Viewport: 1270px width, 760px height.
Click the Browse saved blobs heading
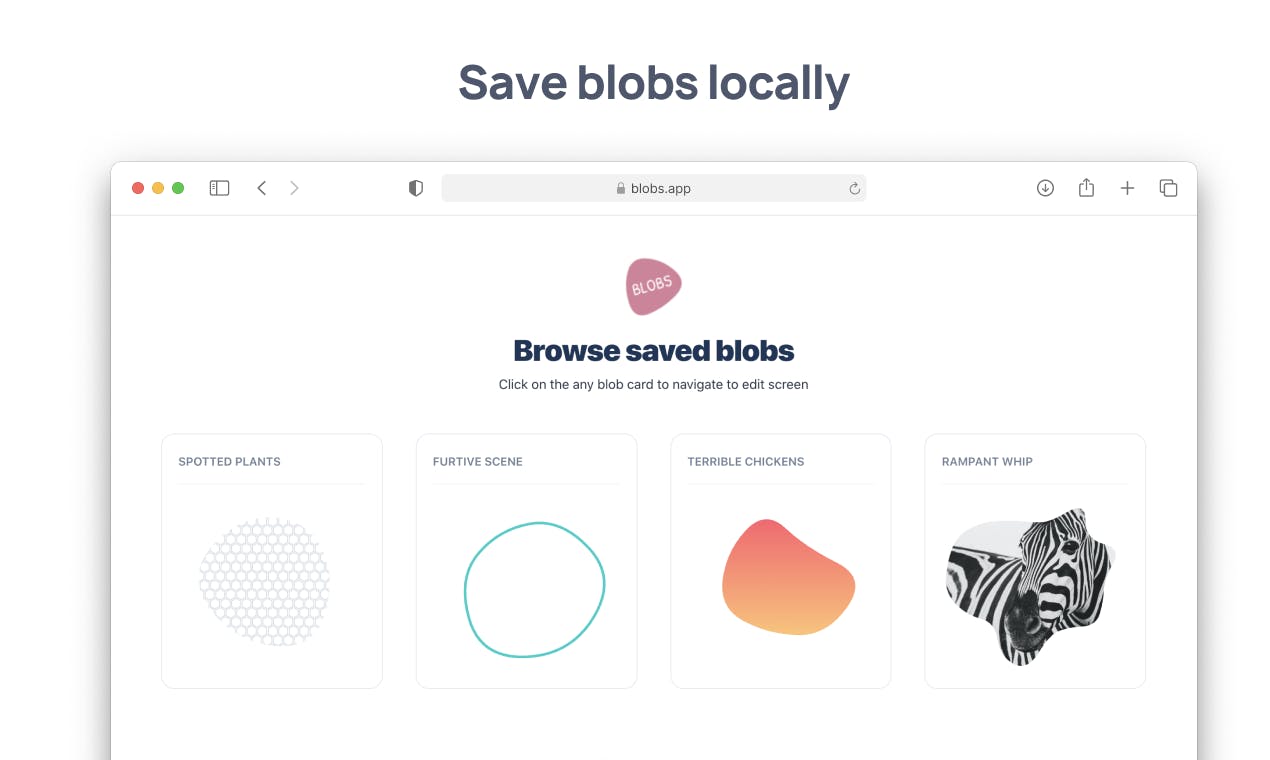coord(653,351)
